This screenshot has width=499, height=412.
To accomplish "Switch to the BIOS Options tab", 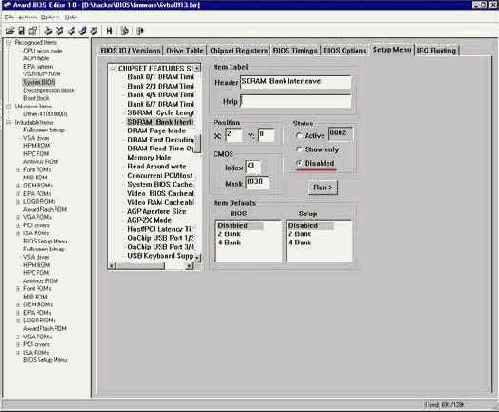I will 345,51.
